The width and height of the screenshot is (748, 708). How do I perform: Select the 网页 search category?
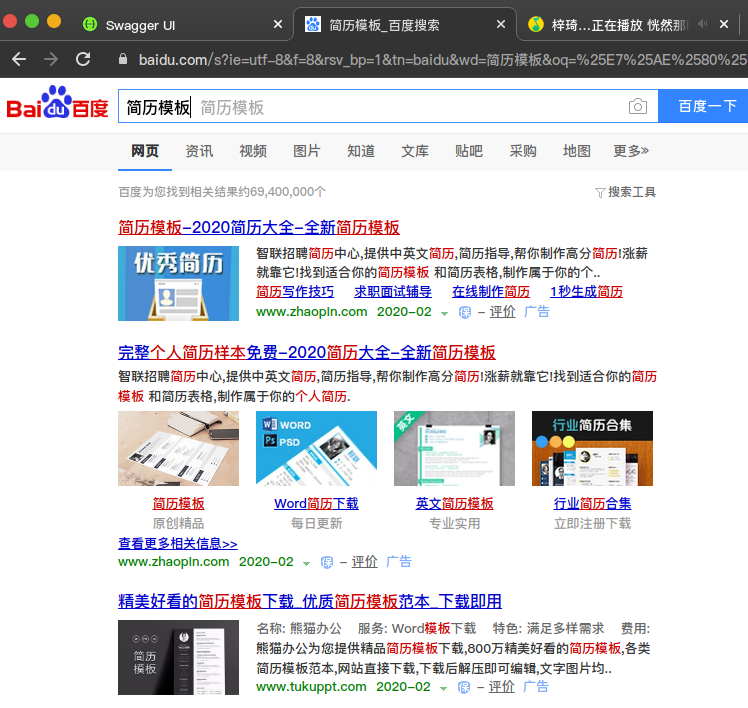click(145, 151)
